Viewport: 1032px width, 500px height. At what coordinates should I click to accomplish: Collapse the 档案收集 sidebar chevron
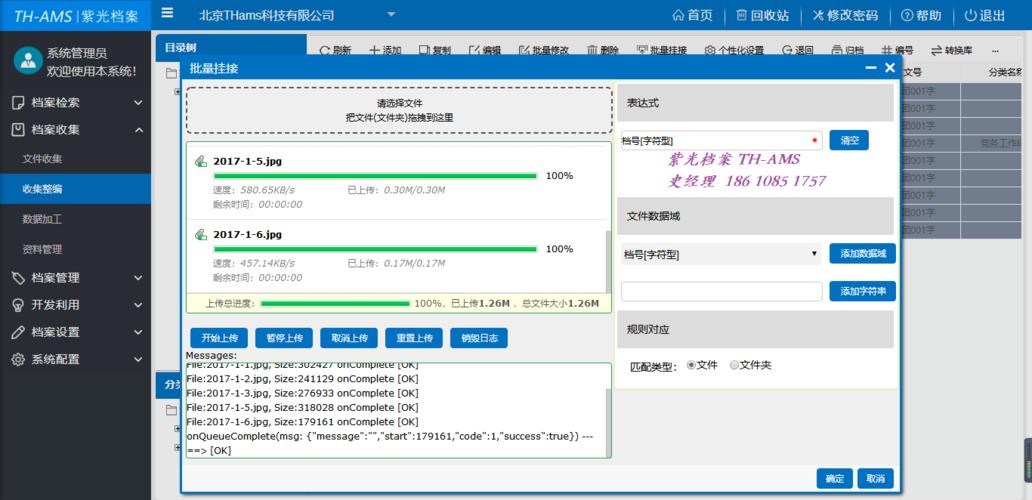tap(138, 130)
